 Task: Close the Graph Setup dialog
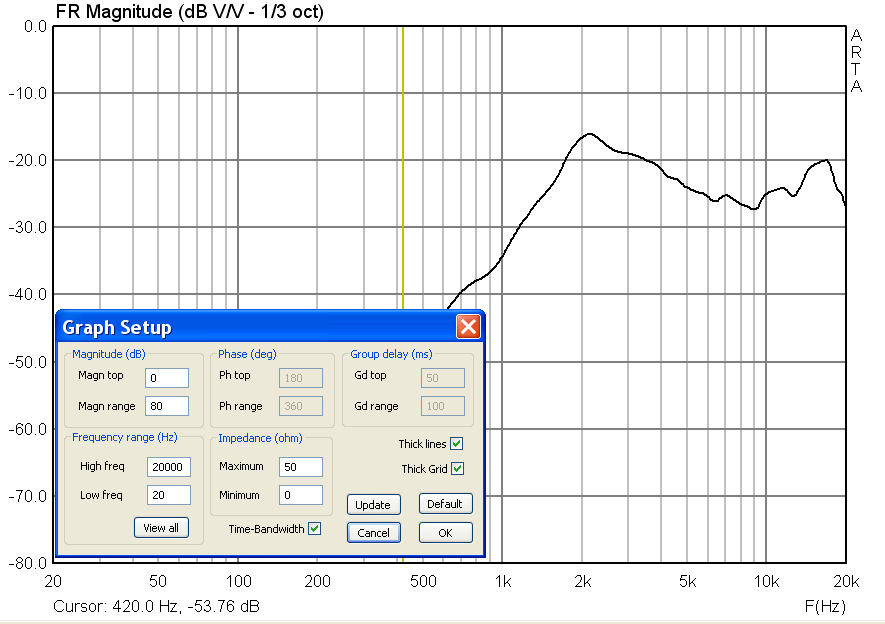[468, 327]
